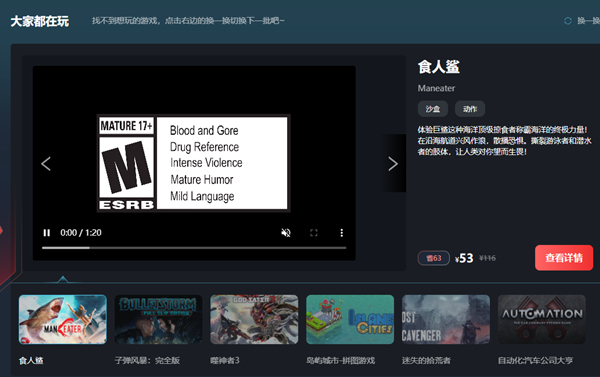Image resolution: width=600 pixels, height=377 pixels.
Task: Click the 0:00 / 1:20 time display
Action: point(81,233)
